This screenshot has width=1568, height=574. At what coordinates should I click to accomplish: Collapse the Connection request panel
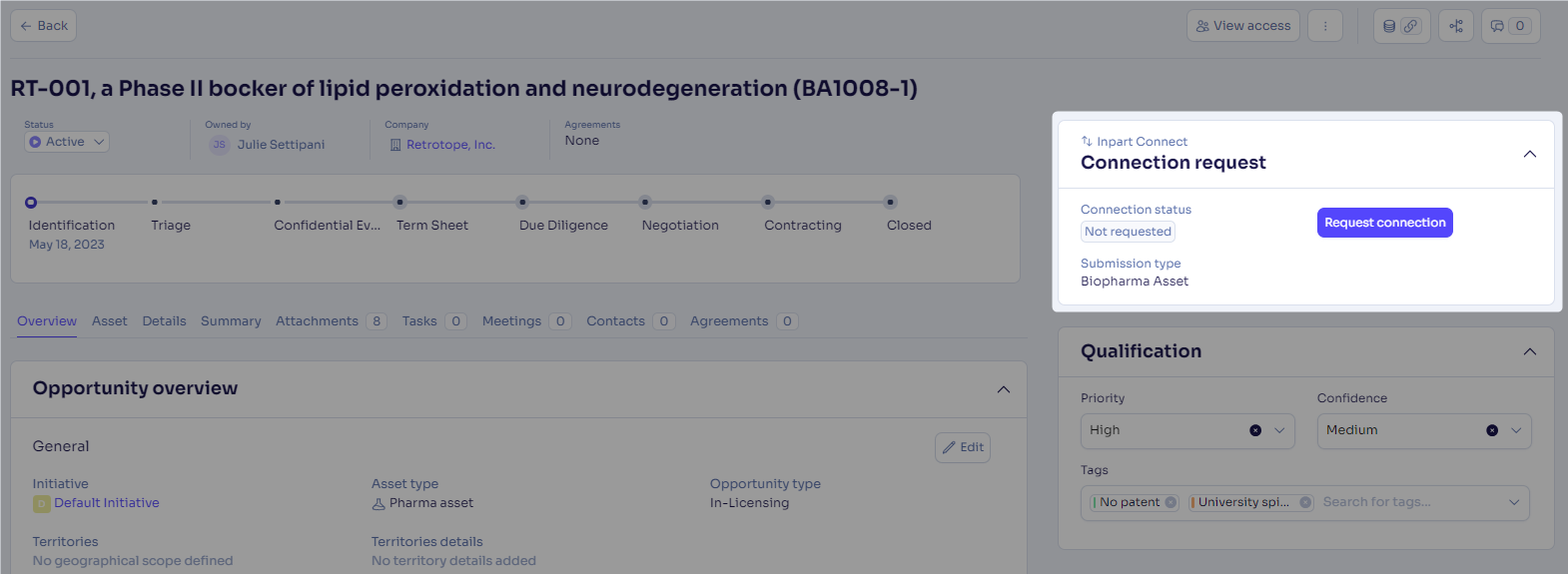1529,154
